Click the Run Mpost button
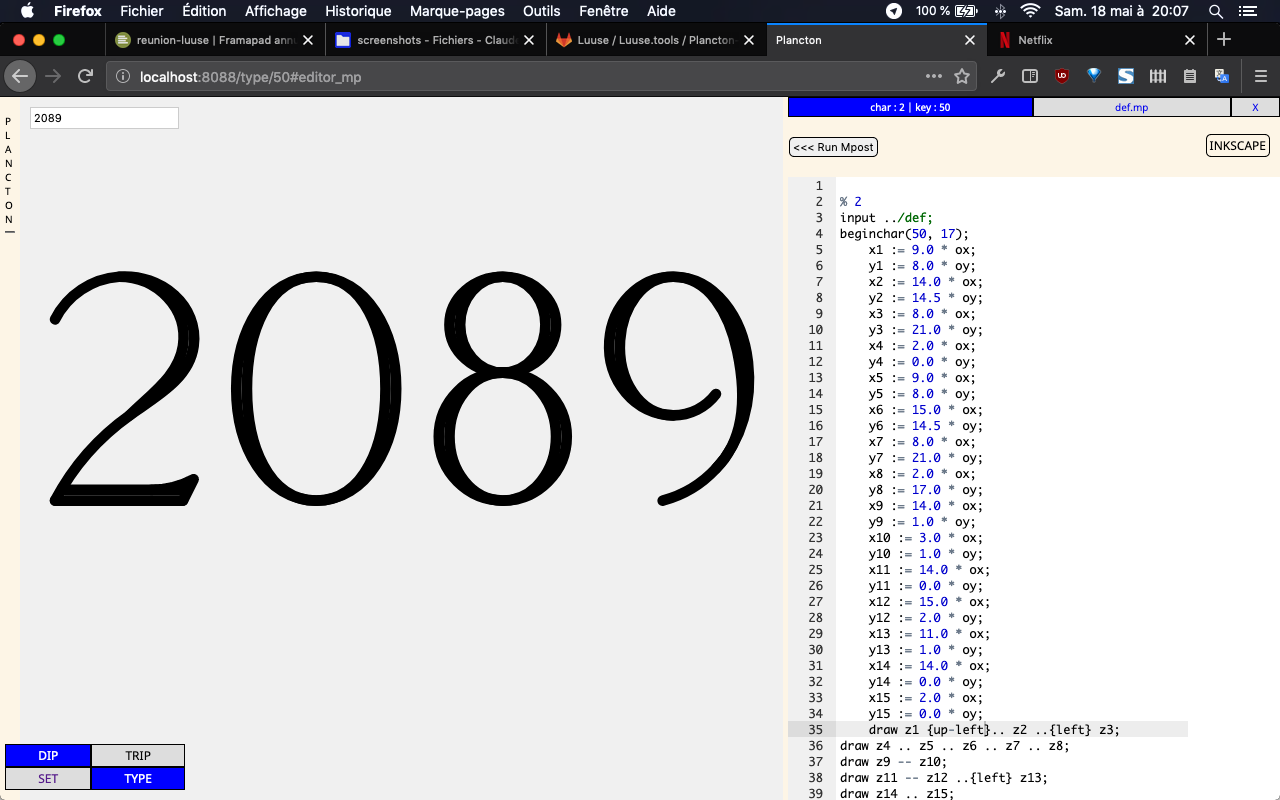1280x800 pixels. (833, 147)
